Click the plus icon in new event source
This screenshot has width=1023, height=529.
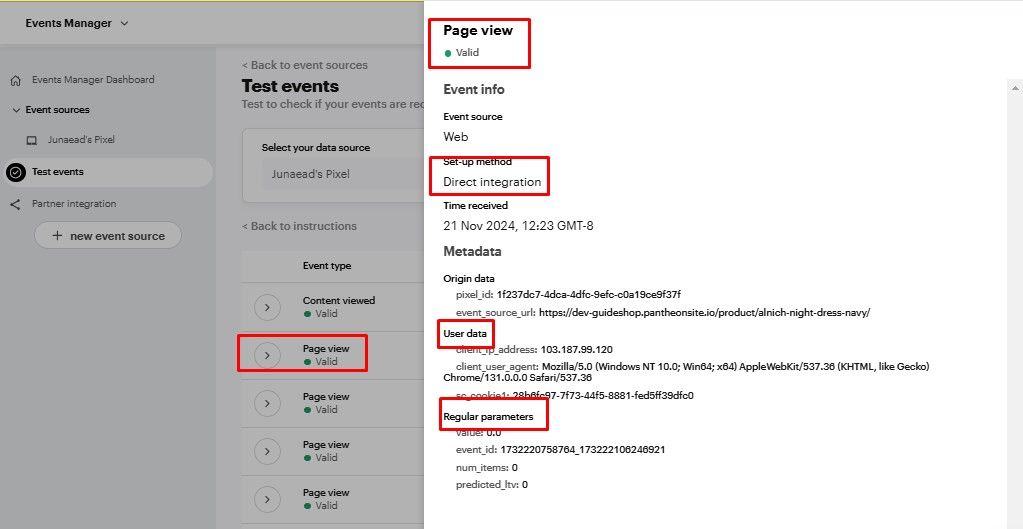(57, 235)
